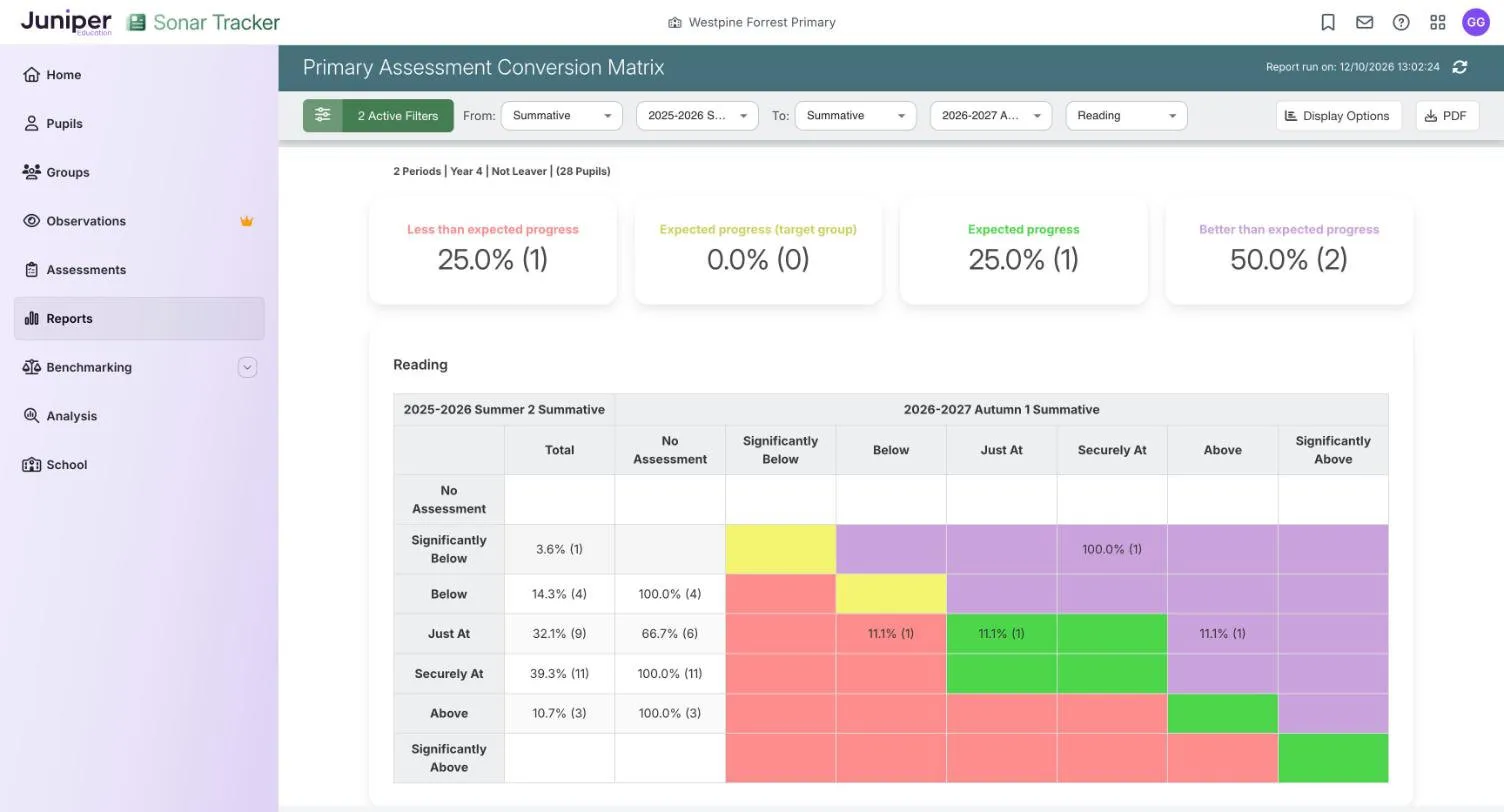
Task: Click the 3.6% (1) total cell
Action: (559, 549)
